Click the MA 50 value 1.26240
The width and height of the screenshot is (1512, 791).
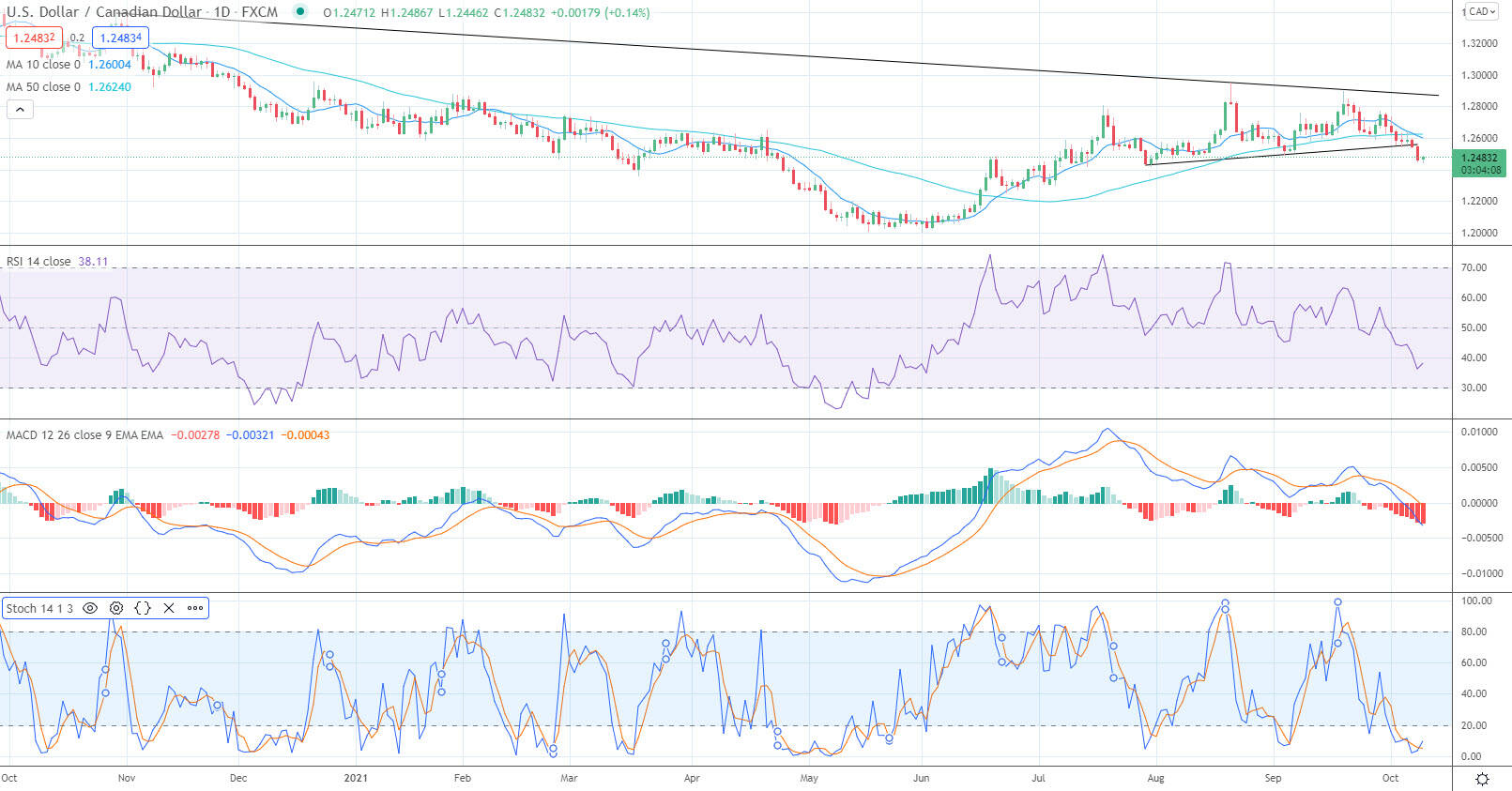[110, 87]
